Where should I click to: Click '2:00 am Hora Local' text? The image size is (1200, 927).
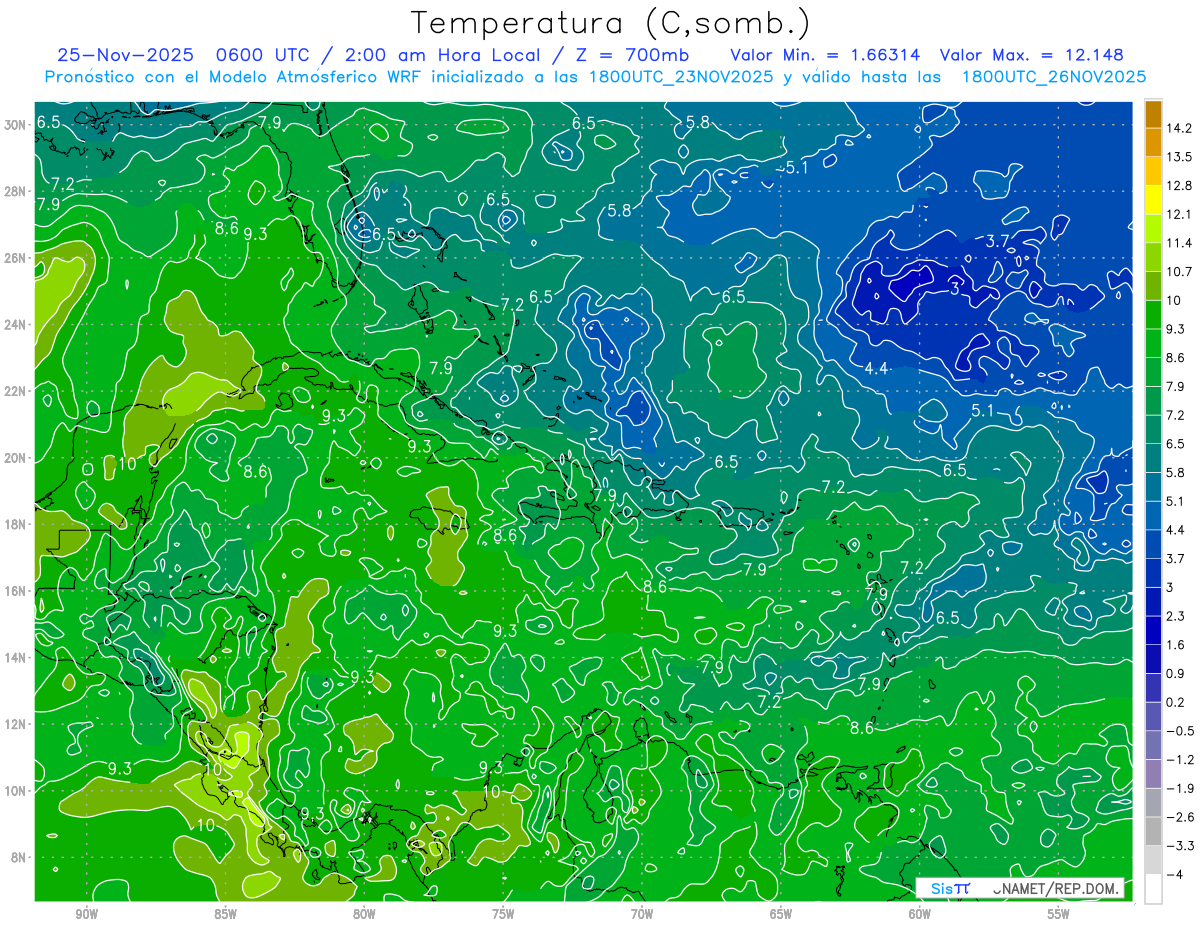click(441, 55)
